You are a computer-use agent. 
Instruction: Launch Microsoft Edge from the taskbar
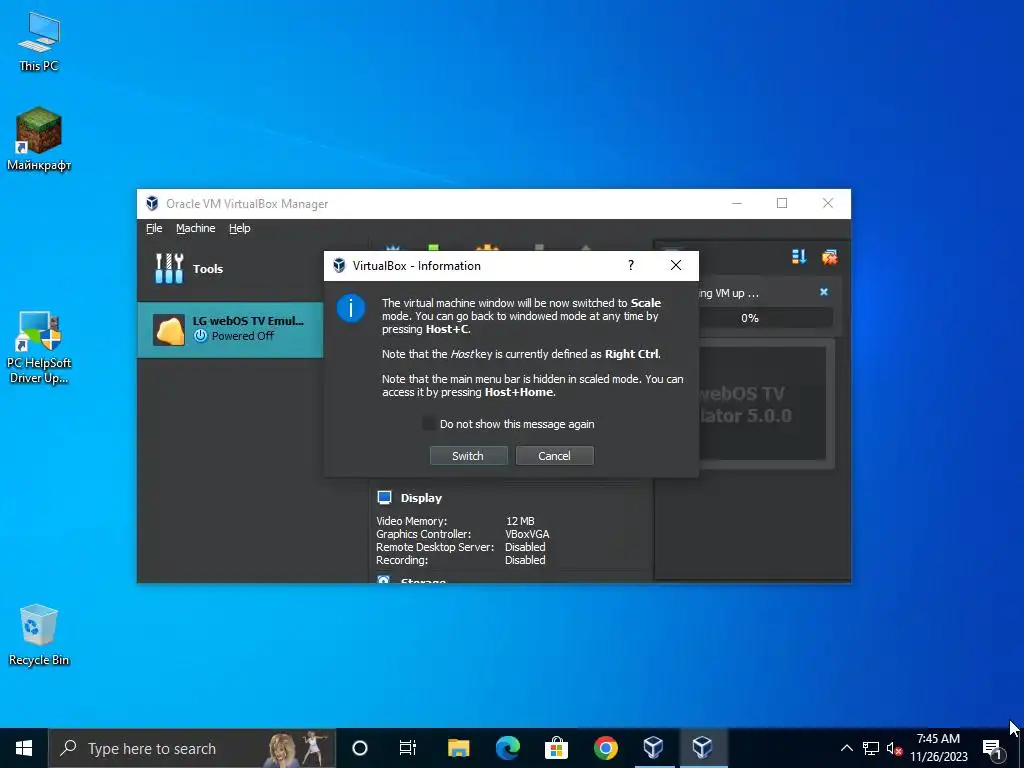click(507, 748)
